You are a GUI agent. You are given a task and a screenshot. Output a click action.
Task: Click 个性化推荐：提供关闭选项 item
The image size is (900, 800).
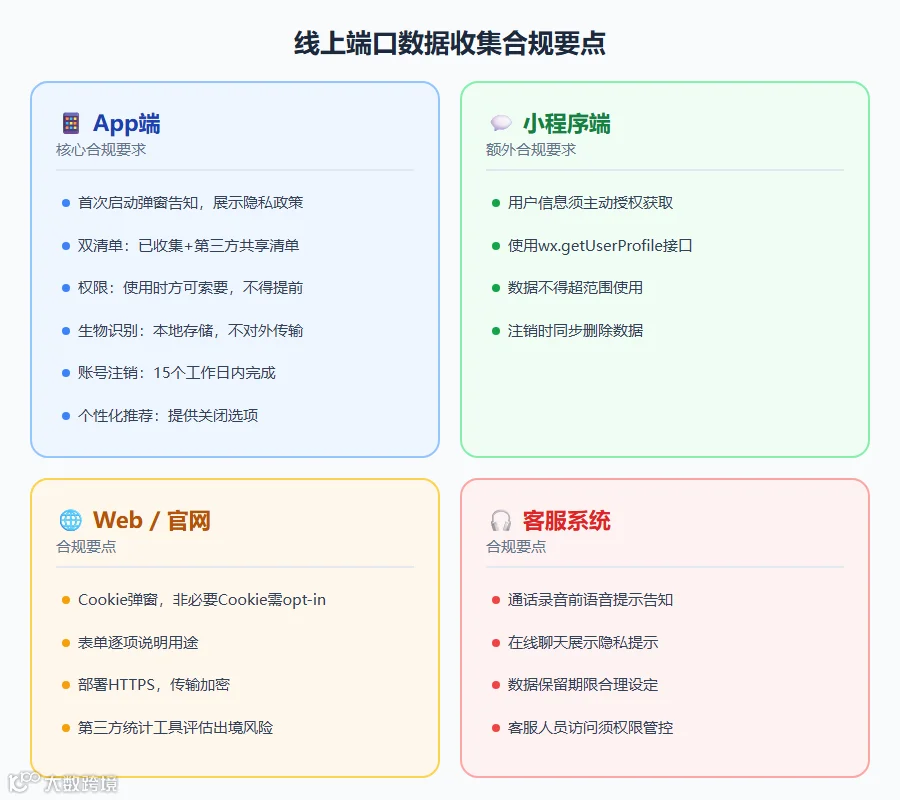tap(168, 415)
